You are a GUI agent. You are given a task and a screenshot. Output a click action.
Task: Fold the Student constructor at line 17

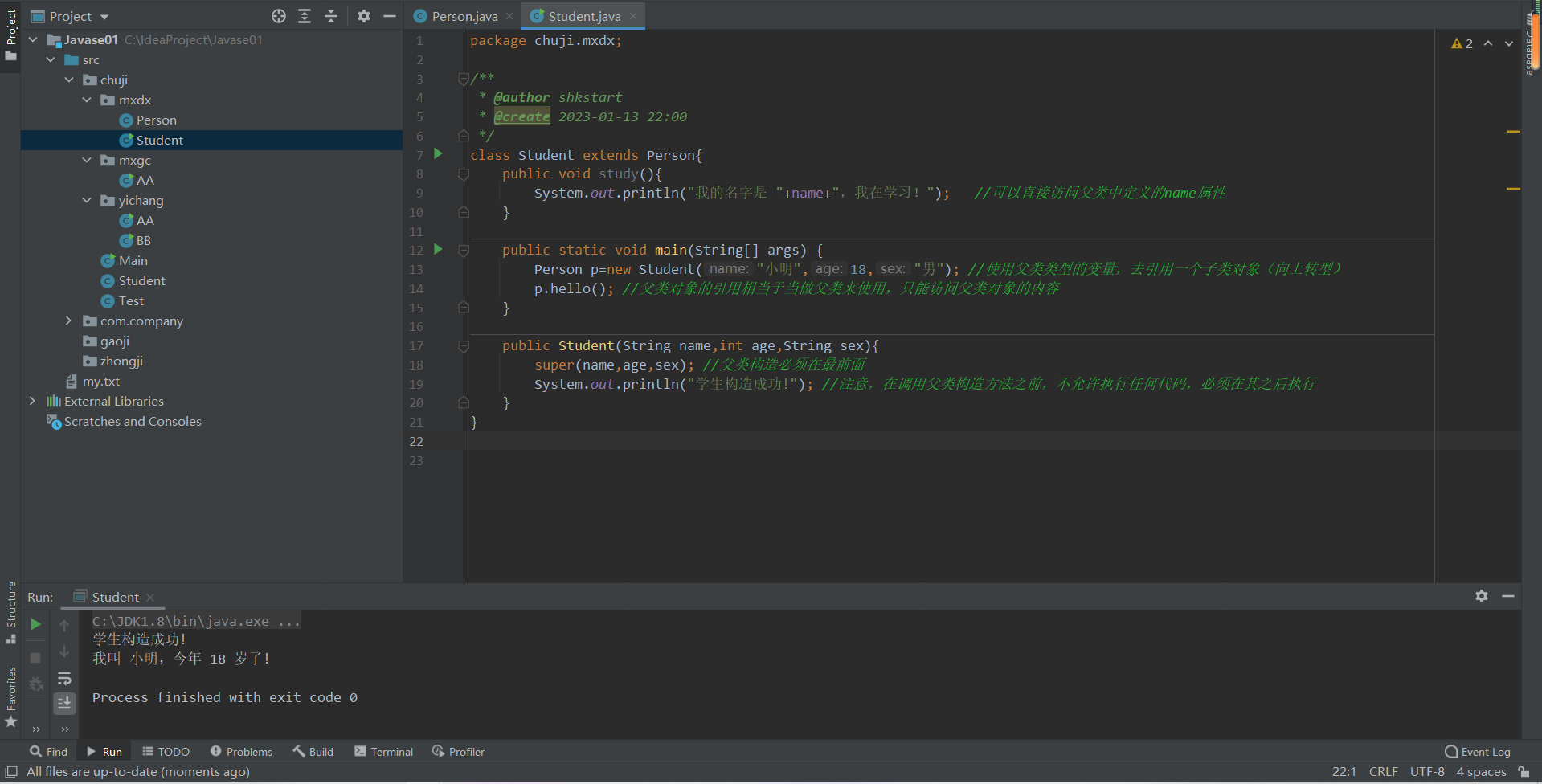pyautogui.click(x=463, y=346)
